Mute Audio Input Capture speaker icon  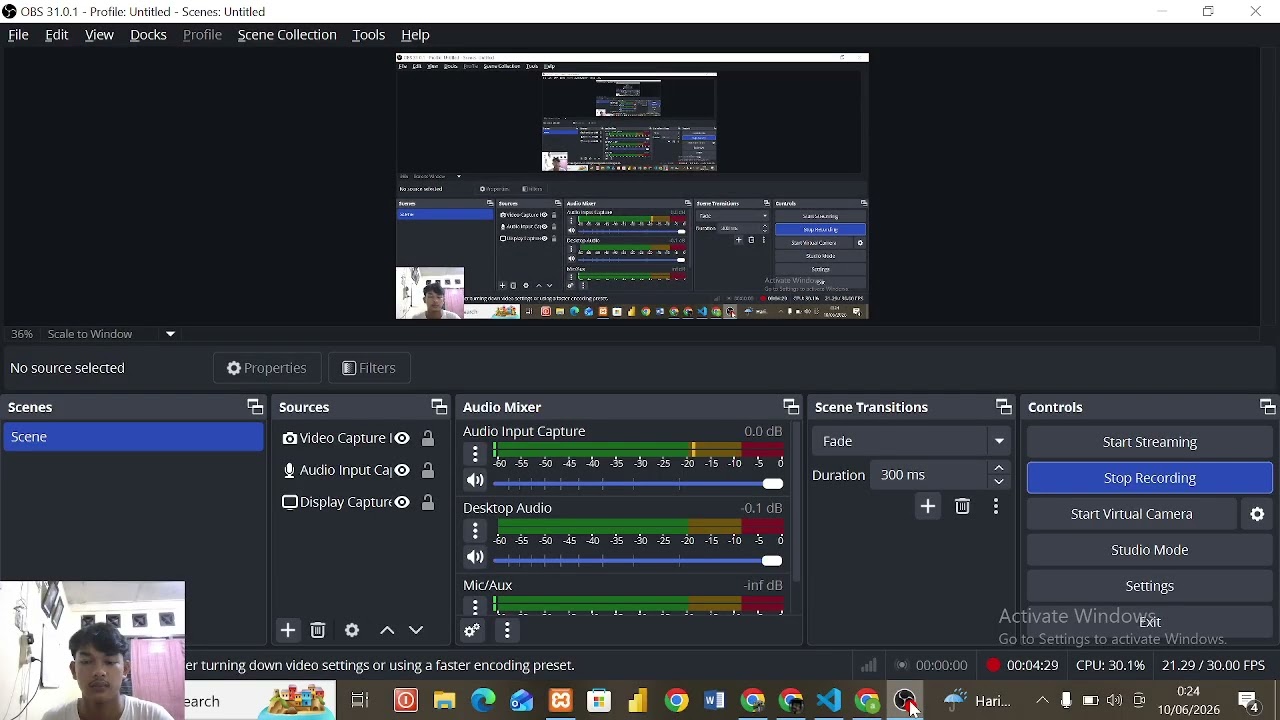point(476,482)
